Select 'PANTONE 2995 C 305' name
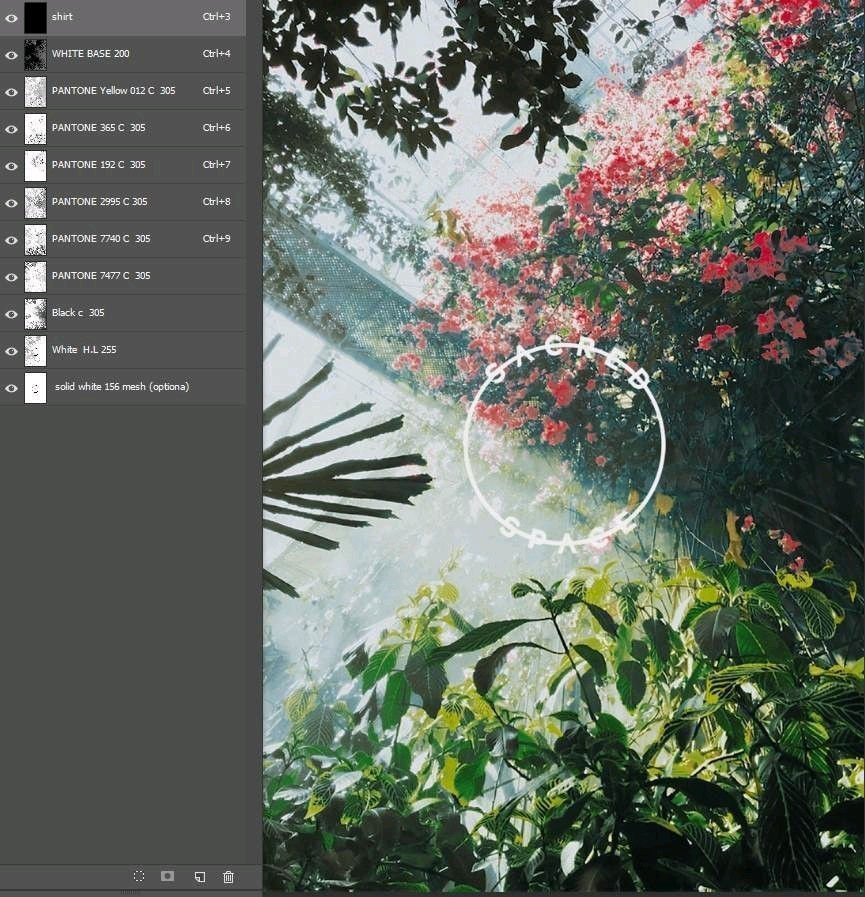 (x=100, y=201)
